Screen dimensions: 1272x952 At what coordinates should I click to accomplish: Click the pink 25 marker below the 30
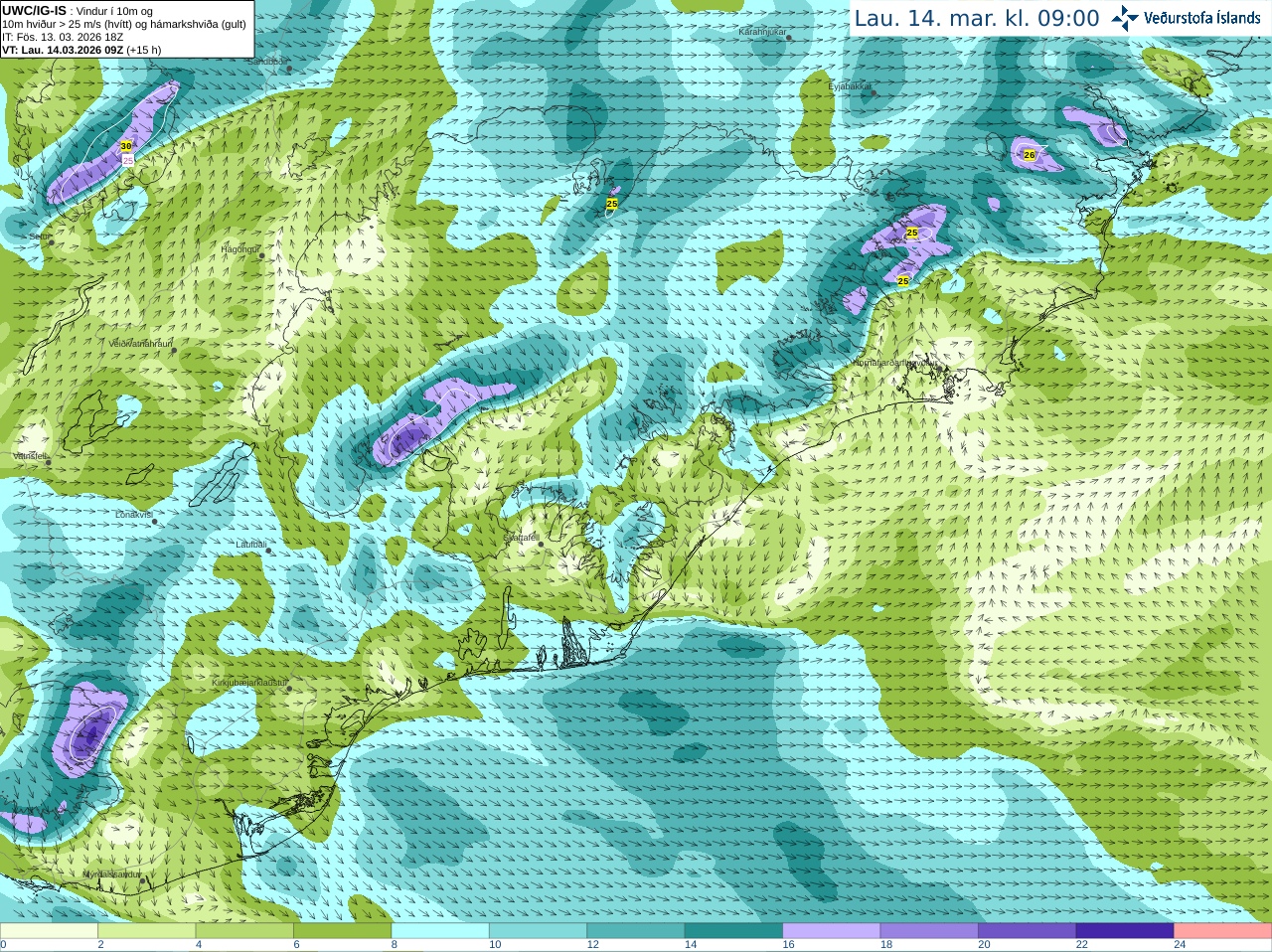[x=128, y=159]
